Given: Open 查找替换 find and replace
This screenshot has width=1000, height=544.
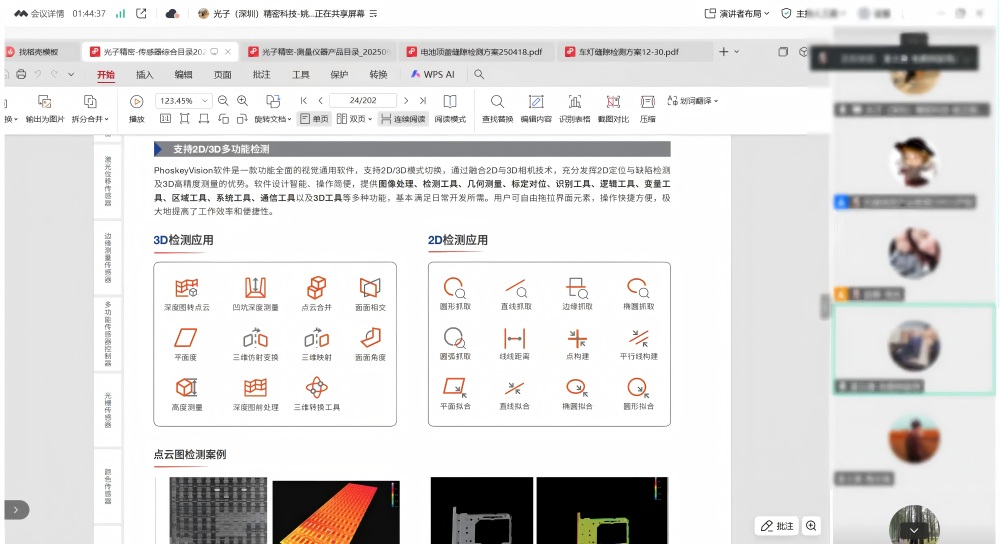Looking at the screenshot, I should click(x=497, y=108).
